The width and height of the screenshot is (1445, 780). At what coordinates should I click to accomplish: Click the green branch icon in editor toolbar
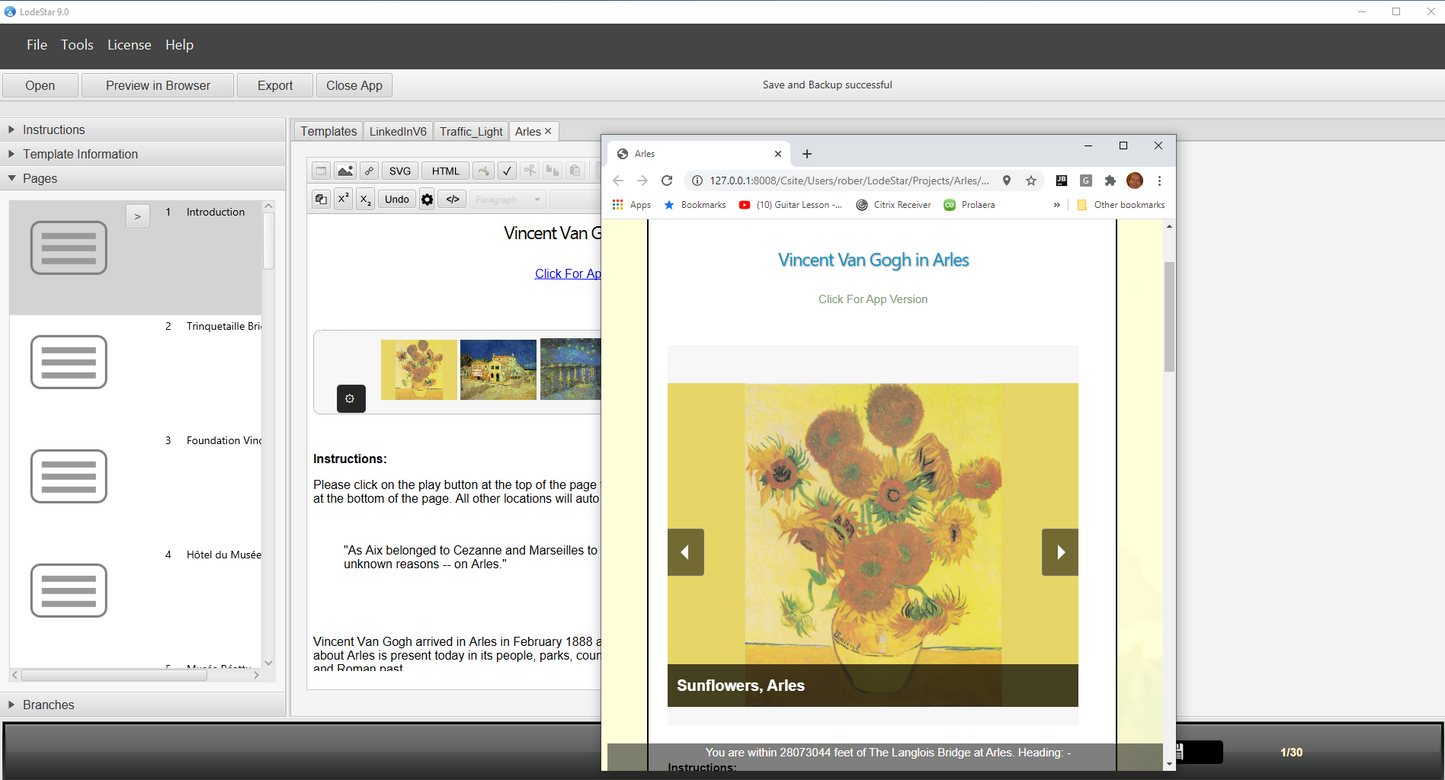484,171
